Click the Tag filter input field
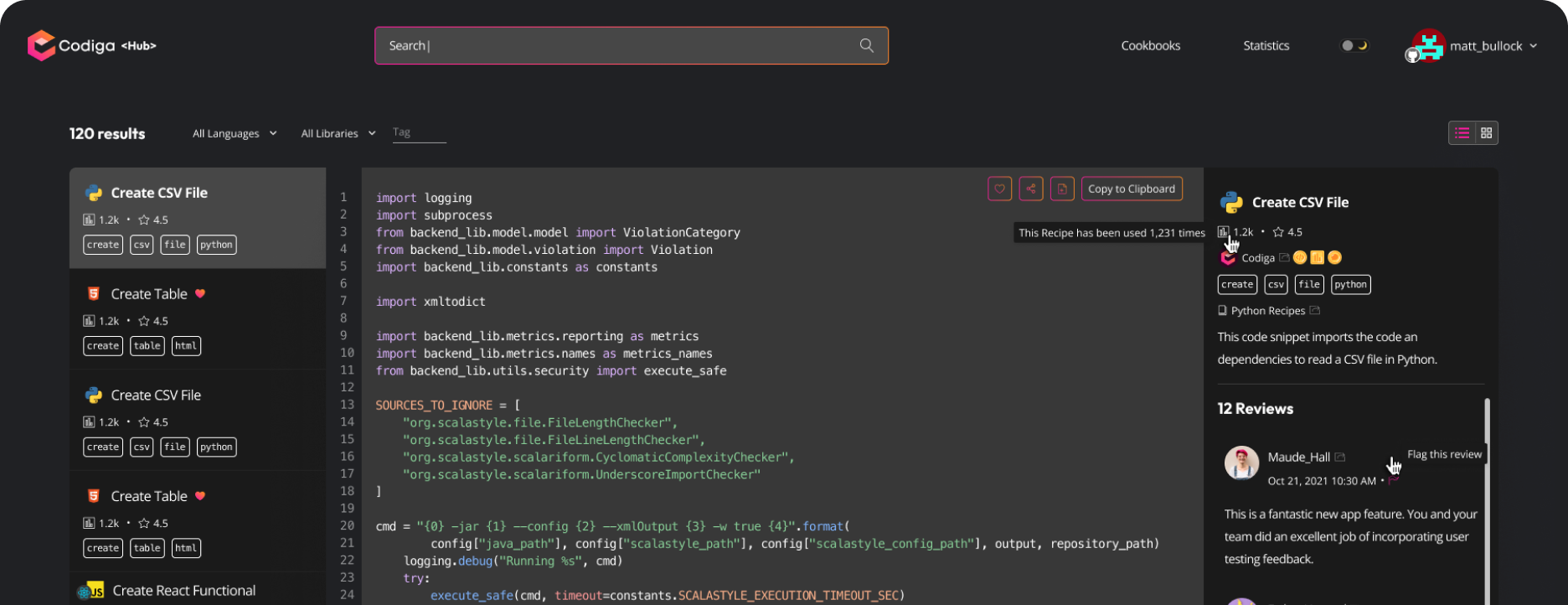This screenshot has width=1568, height=605. pos(419,132)
